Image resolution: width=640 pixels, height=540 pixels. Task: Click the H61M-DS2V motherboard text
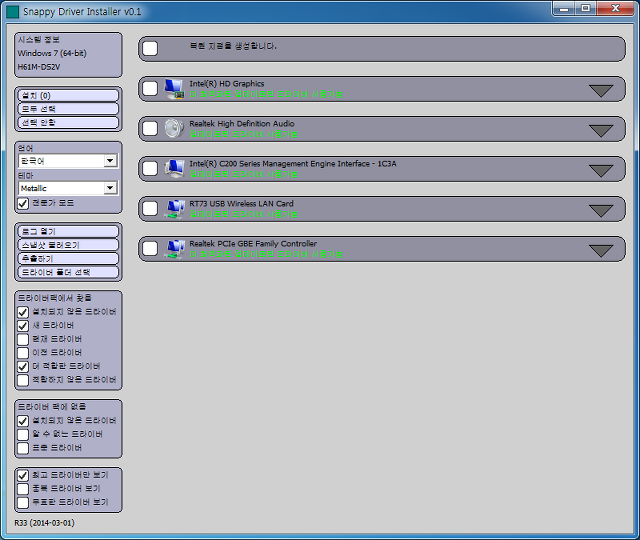pyautogui.click(x=38, y=67)
